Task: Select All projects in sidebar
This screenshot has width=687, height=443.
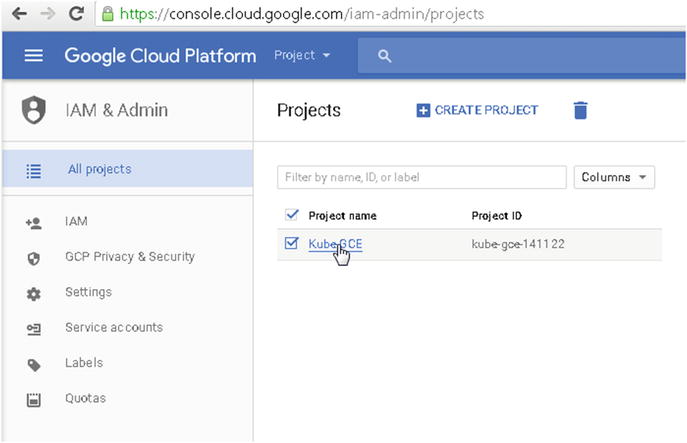Action: tap(99, 169)
